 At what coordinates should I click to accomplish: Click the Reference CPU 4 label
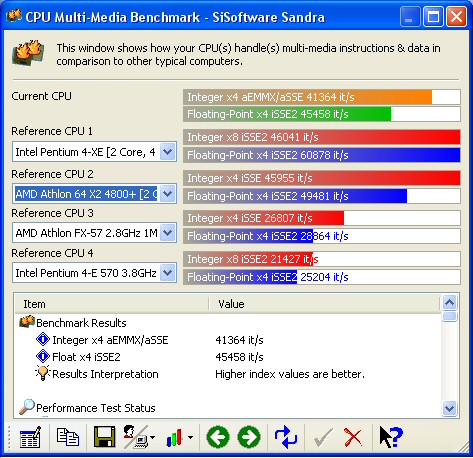(52, 253)
